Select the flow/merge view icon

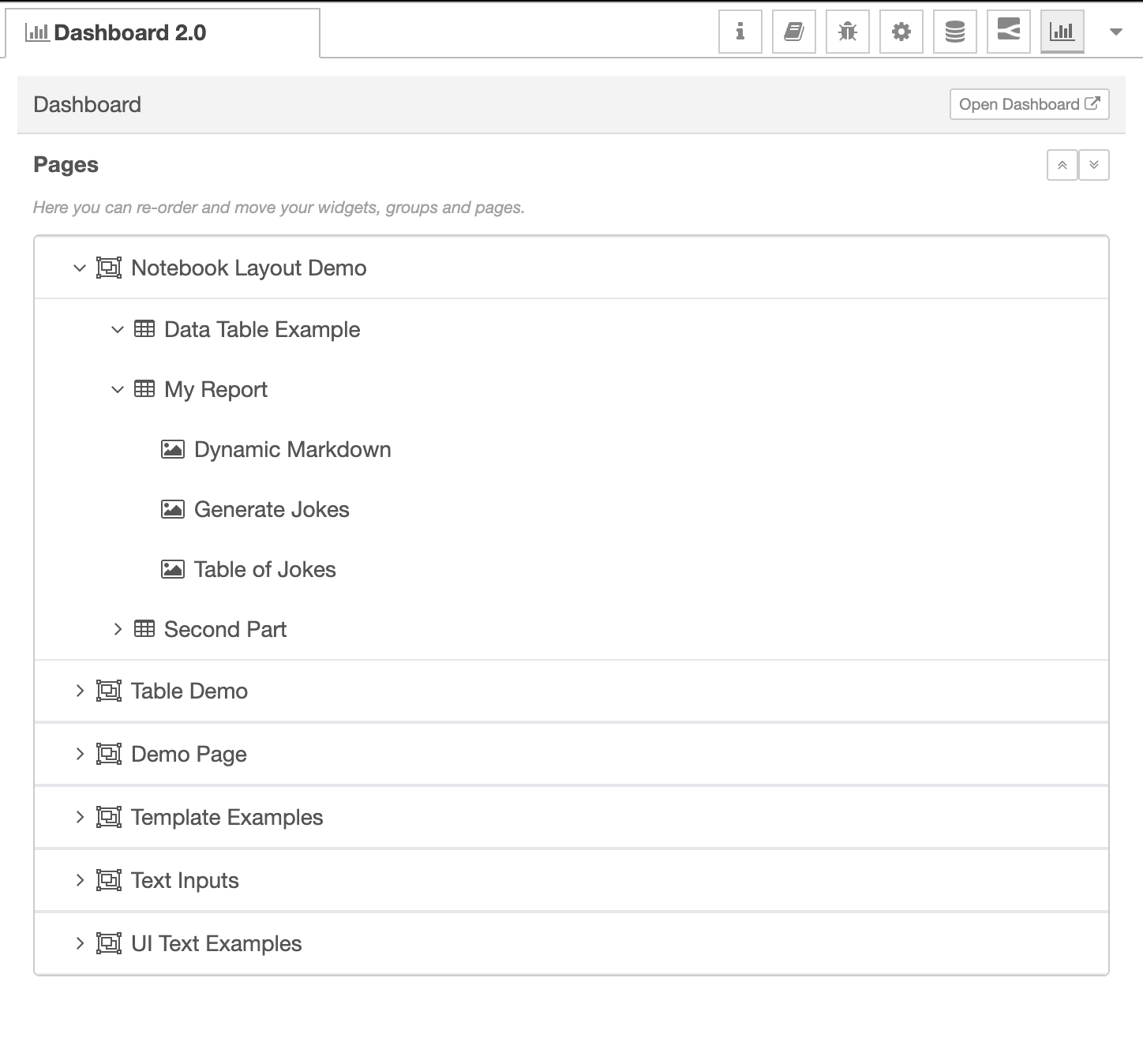[1008, 32]
